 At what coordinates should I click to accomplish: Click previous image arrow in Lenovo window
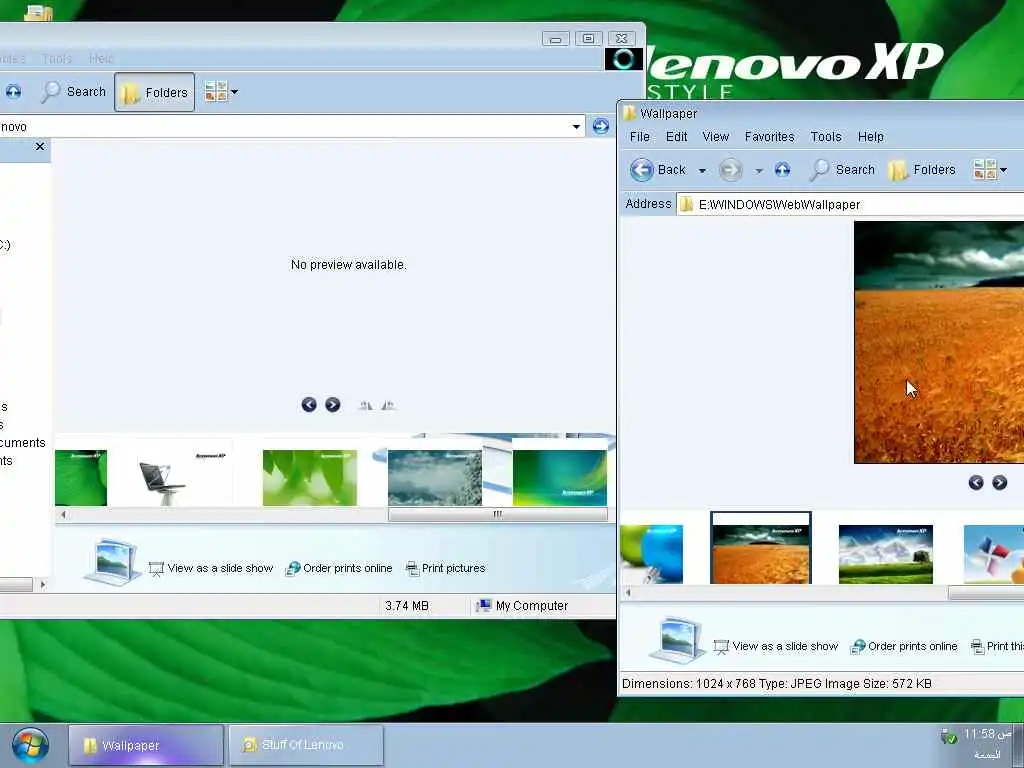tap(309, 405)
